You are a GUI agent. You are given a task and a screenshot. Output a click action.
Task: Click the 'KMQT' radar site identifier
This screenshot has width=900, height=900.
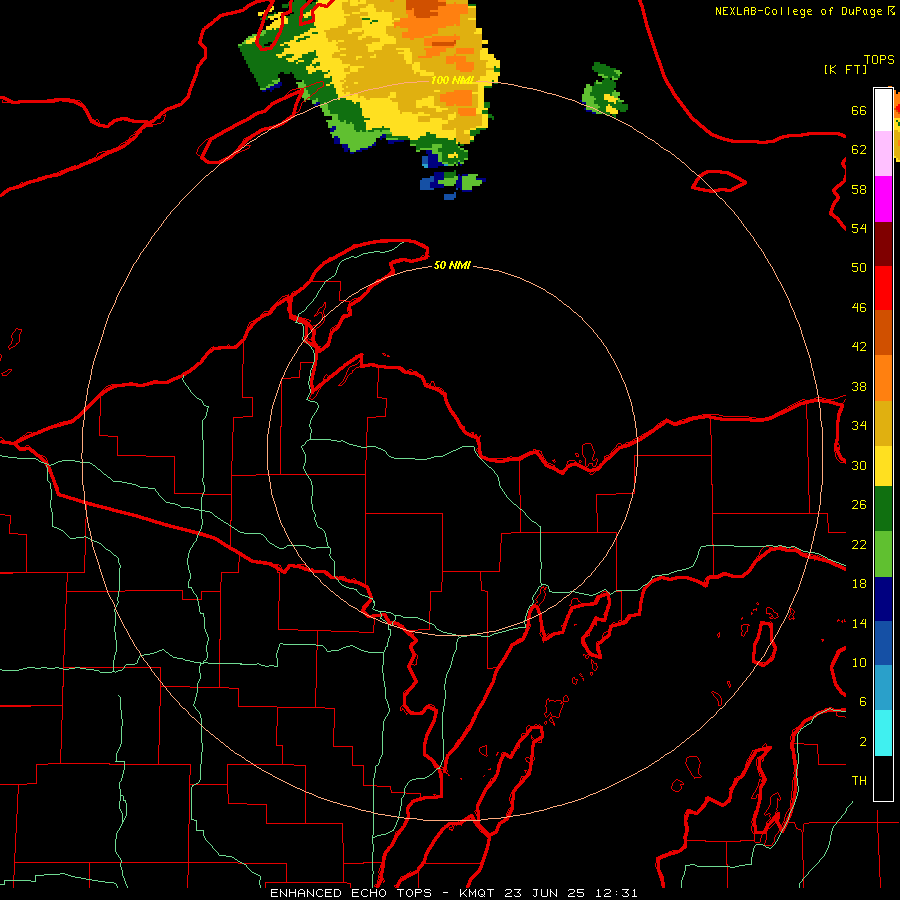(x=476, y=893)
